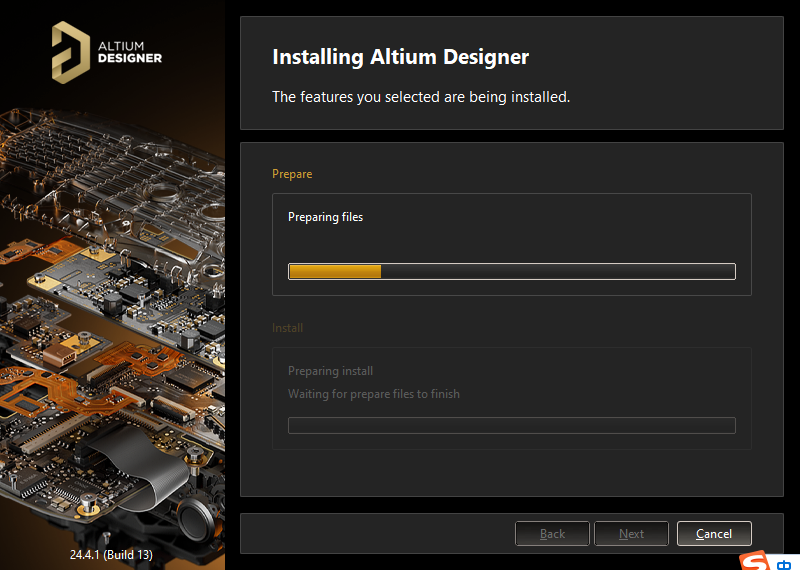The image size is (800, 570).
Task: Click the 'ALTIUM DESIGNER' brand text
Action: [x=130, y=53]
